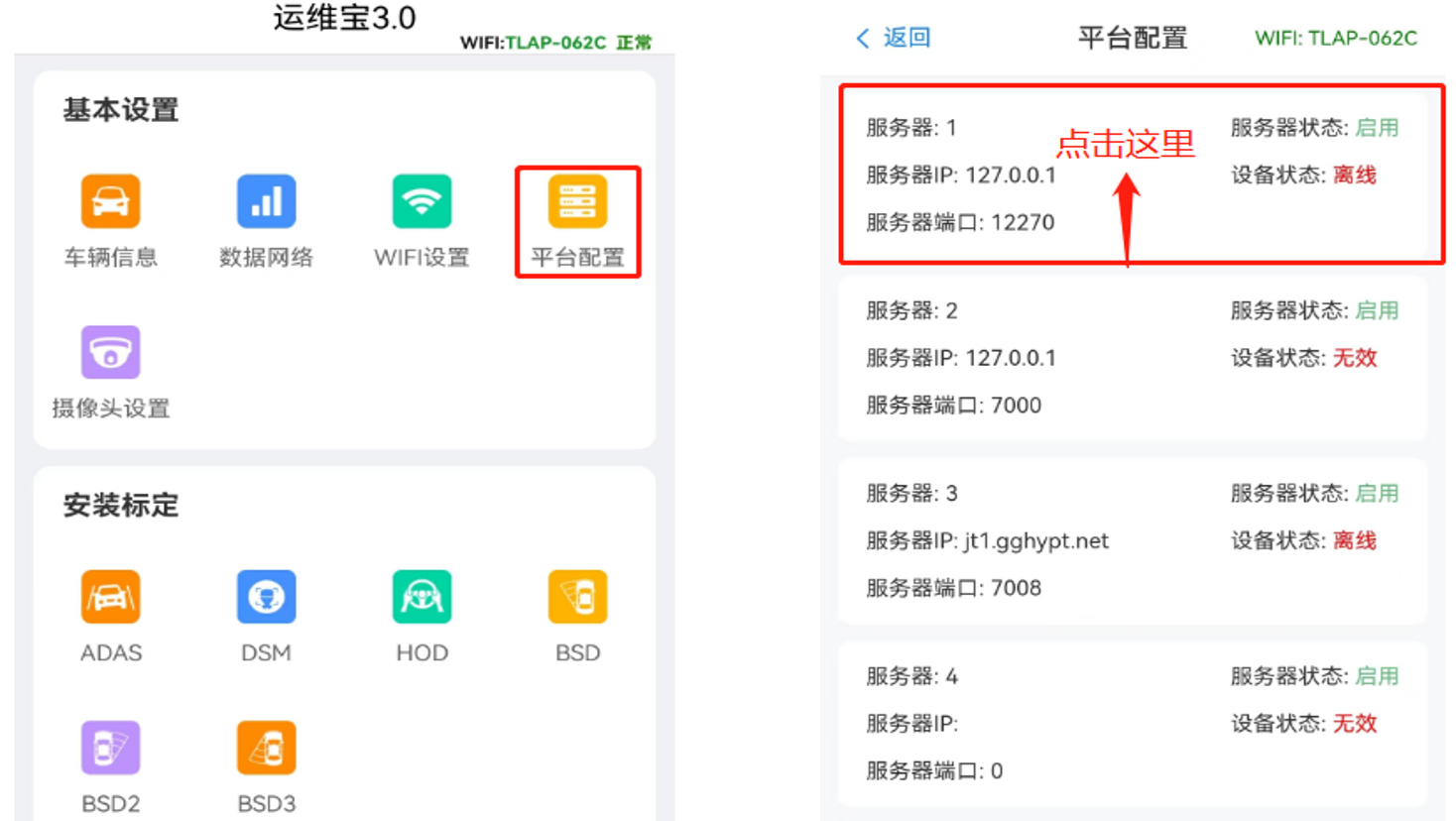The height and width of the screenshot is (821, 1456).
Task: Open the 数据网络 data network icon
Action: click(266, 202)
